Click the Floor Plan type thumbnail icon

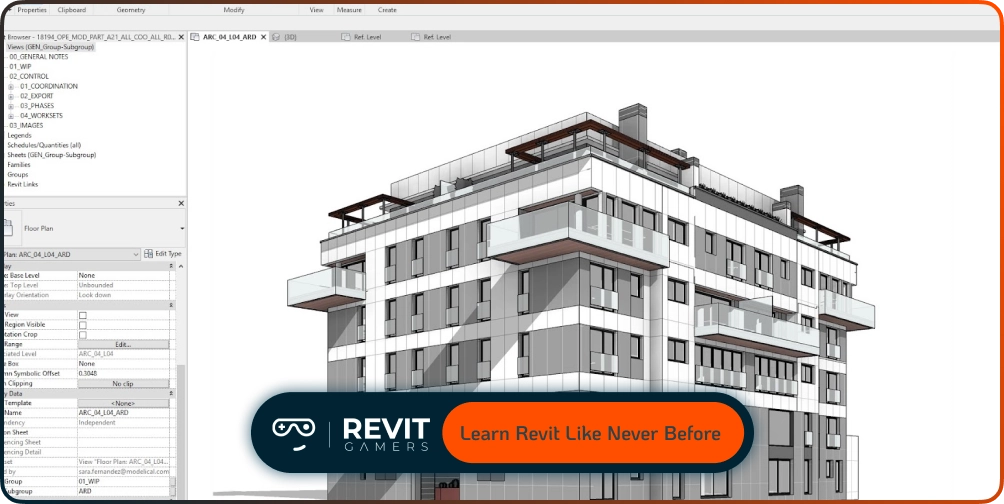click(8, 227)
